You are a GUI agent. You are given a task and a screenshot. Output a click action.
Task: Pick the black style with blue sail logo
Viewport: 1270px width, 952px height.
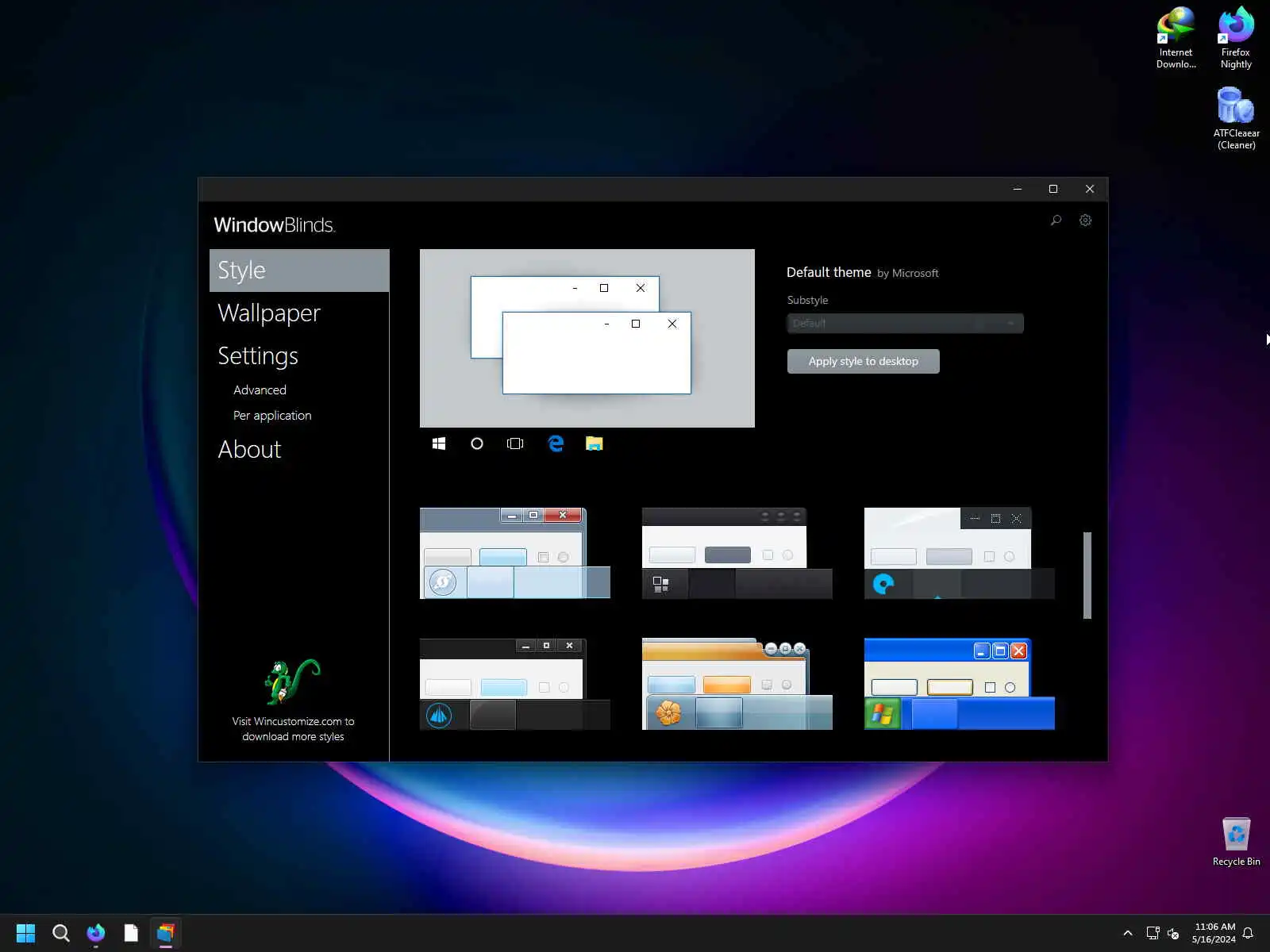click(x=515, y=684)
